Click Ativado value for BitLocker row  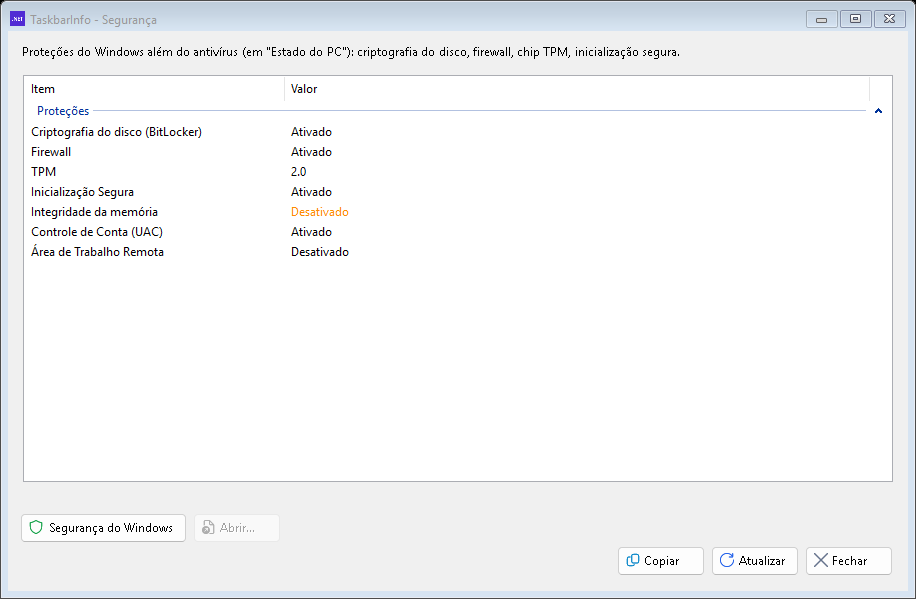[311, 132]
